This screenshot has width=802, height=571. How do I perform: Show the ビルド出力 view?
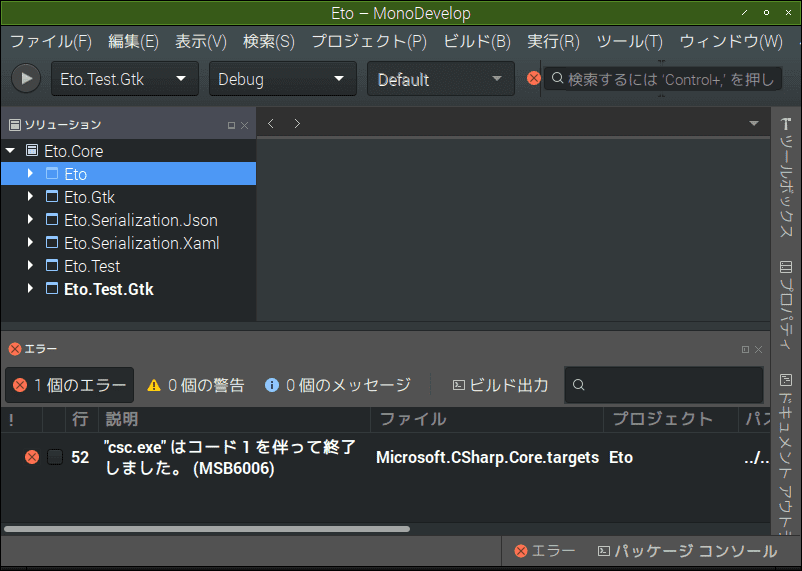point(500,385)
